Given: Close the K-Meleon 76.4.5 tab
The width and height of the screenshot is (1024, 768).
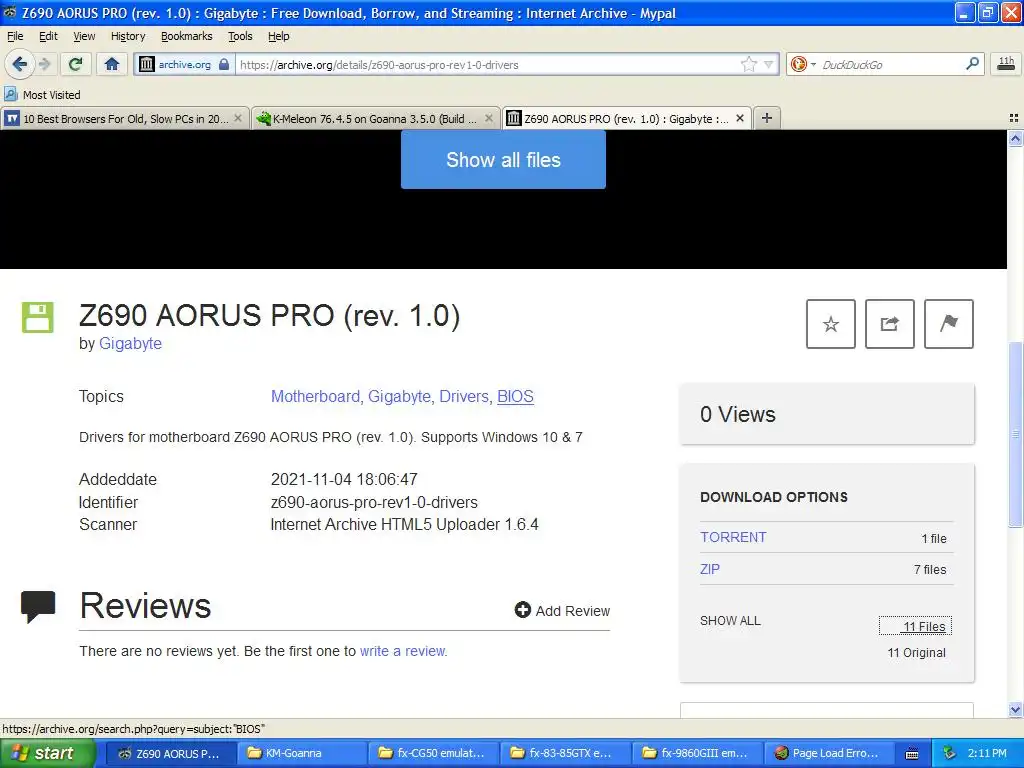Looking at the screenshot, I should (x=488, y=118).
